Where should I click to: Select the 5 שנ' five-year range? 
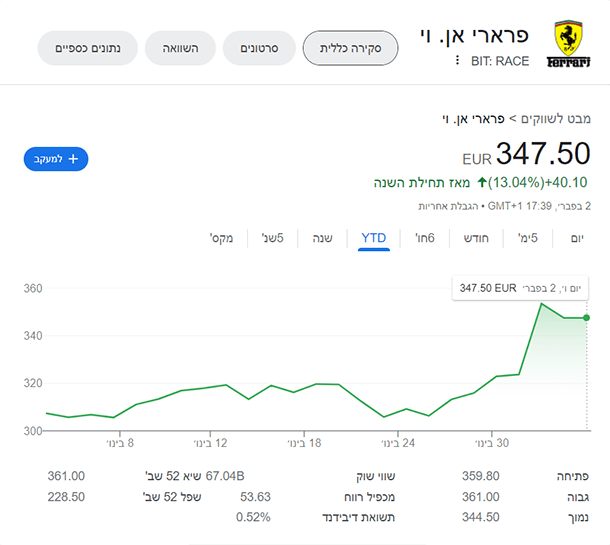(273, 238)
